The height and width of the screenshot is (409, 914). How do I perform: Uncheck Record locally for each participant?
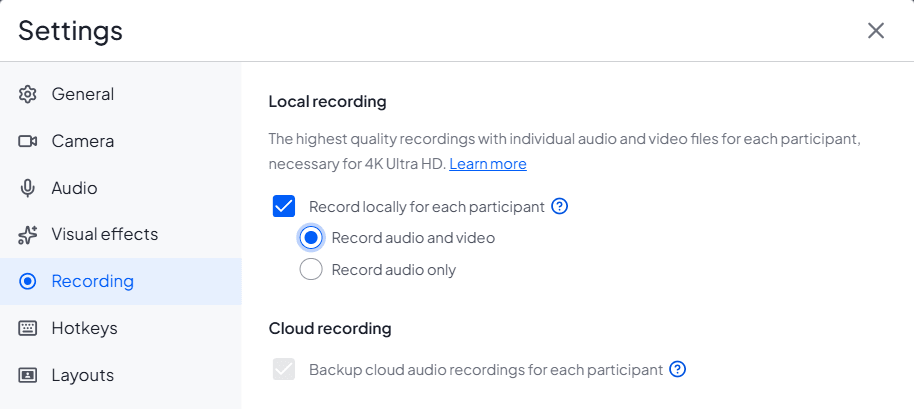tap(284, 206)
